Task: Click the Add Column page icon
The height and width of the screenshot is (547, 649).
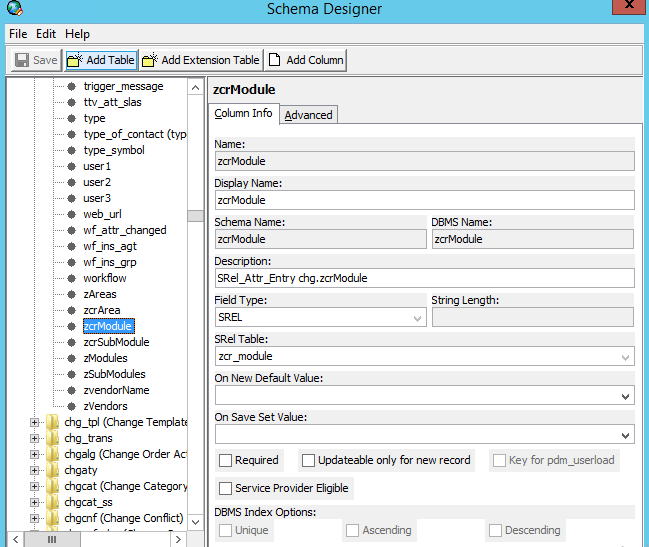Action: pos(274,60)
